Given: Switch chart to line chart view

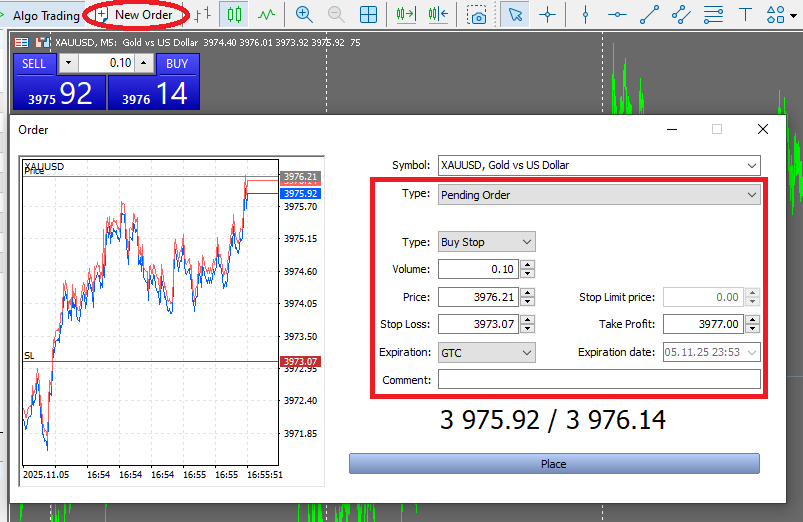Looking at the screenshot, I should [x=266, y=15].
